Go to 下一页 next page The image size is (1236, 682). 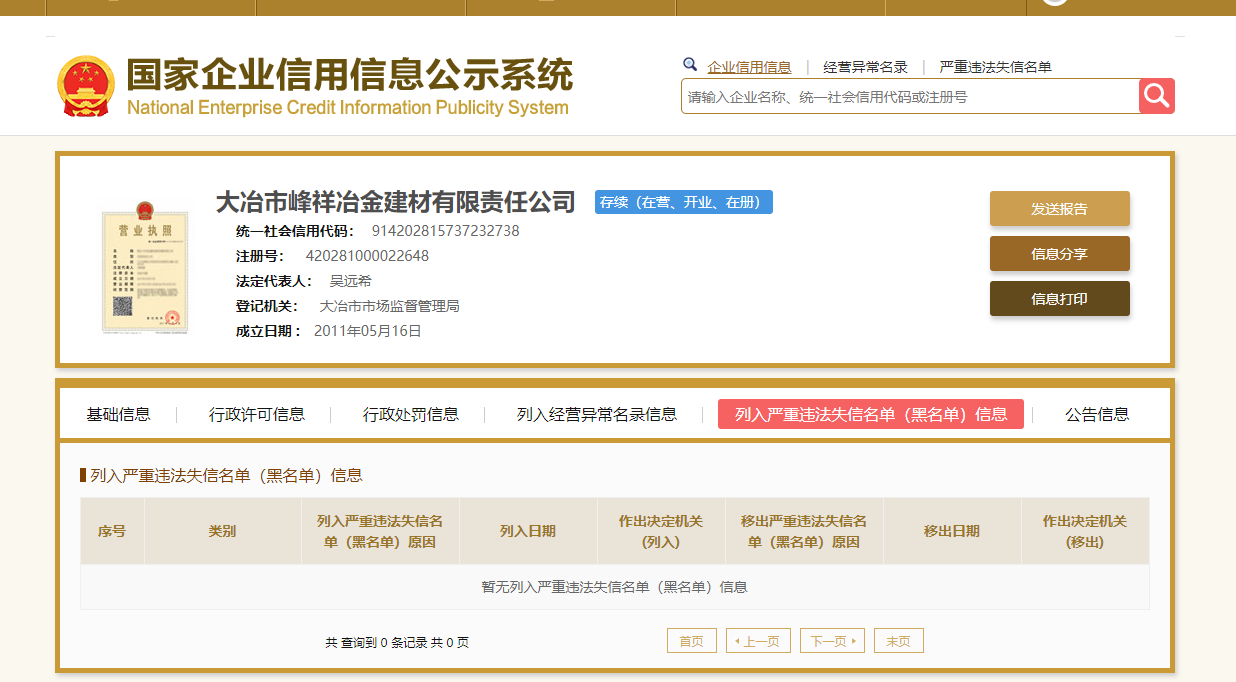click(832, 641)
